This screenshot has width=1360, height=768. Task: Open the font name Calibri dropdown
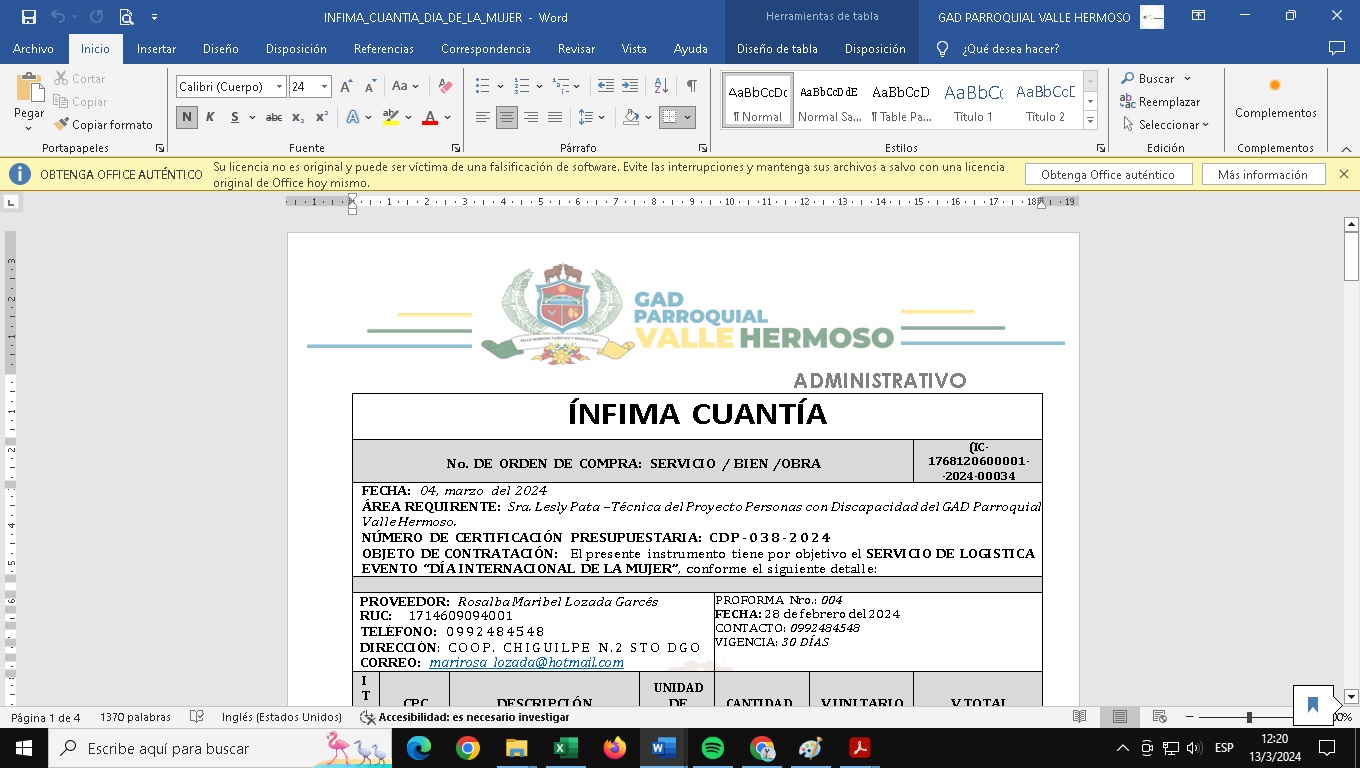[x=279, y=87]
